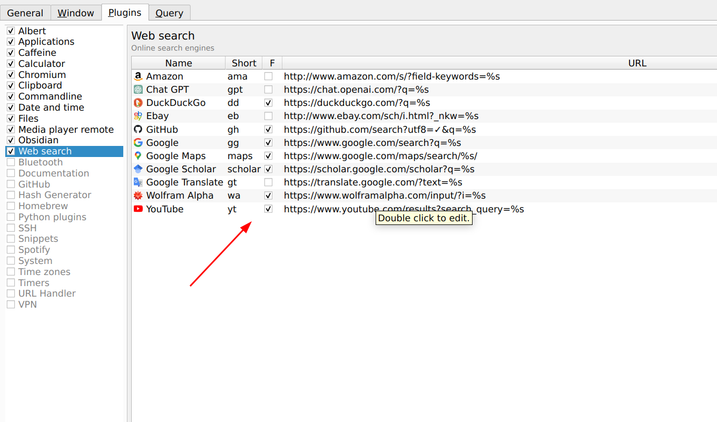Enable fallback checkbox for Amazon
The width and height of the screenshot is (717, 422).
coord(268,76)
